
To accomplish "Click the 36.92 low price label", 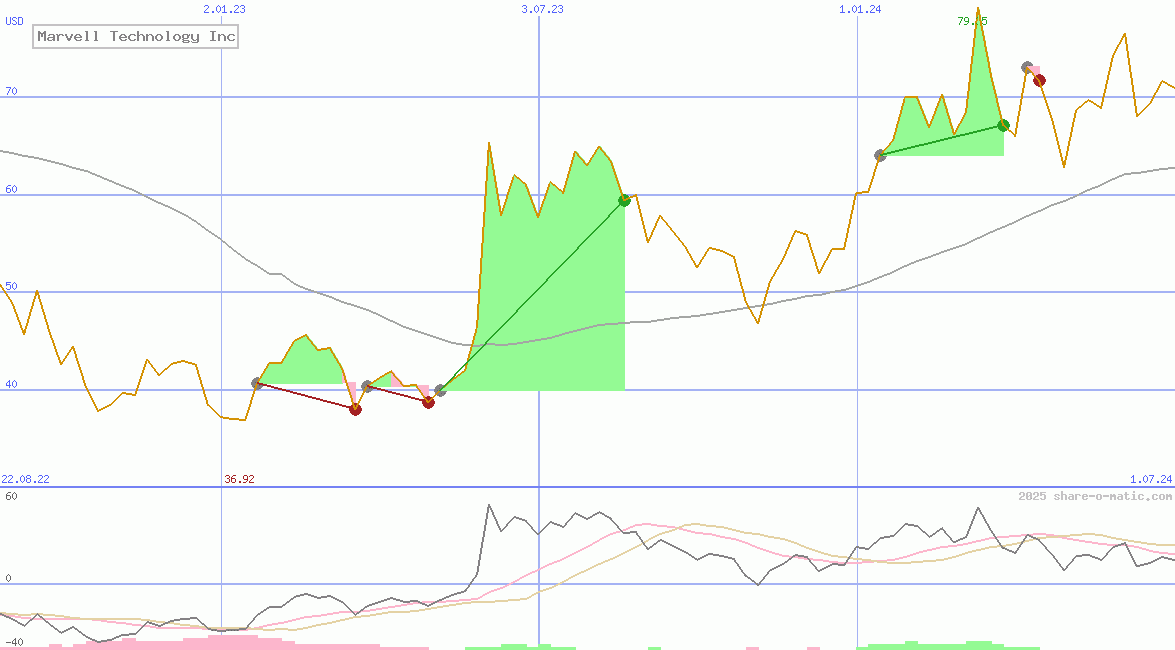I will pyautogui.click(x=239, y=479).
